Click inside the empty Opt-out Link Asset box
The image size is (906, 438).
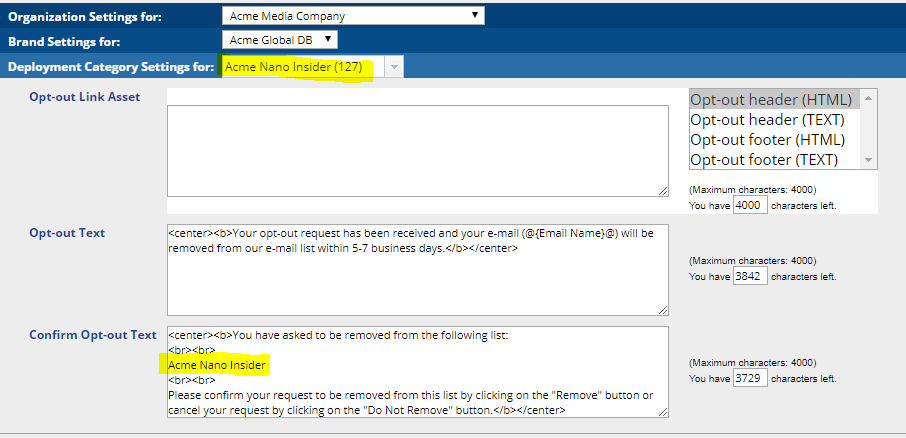point(417,150)
